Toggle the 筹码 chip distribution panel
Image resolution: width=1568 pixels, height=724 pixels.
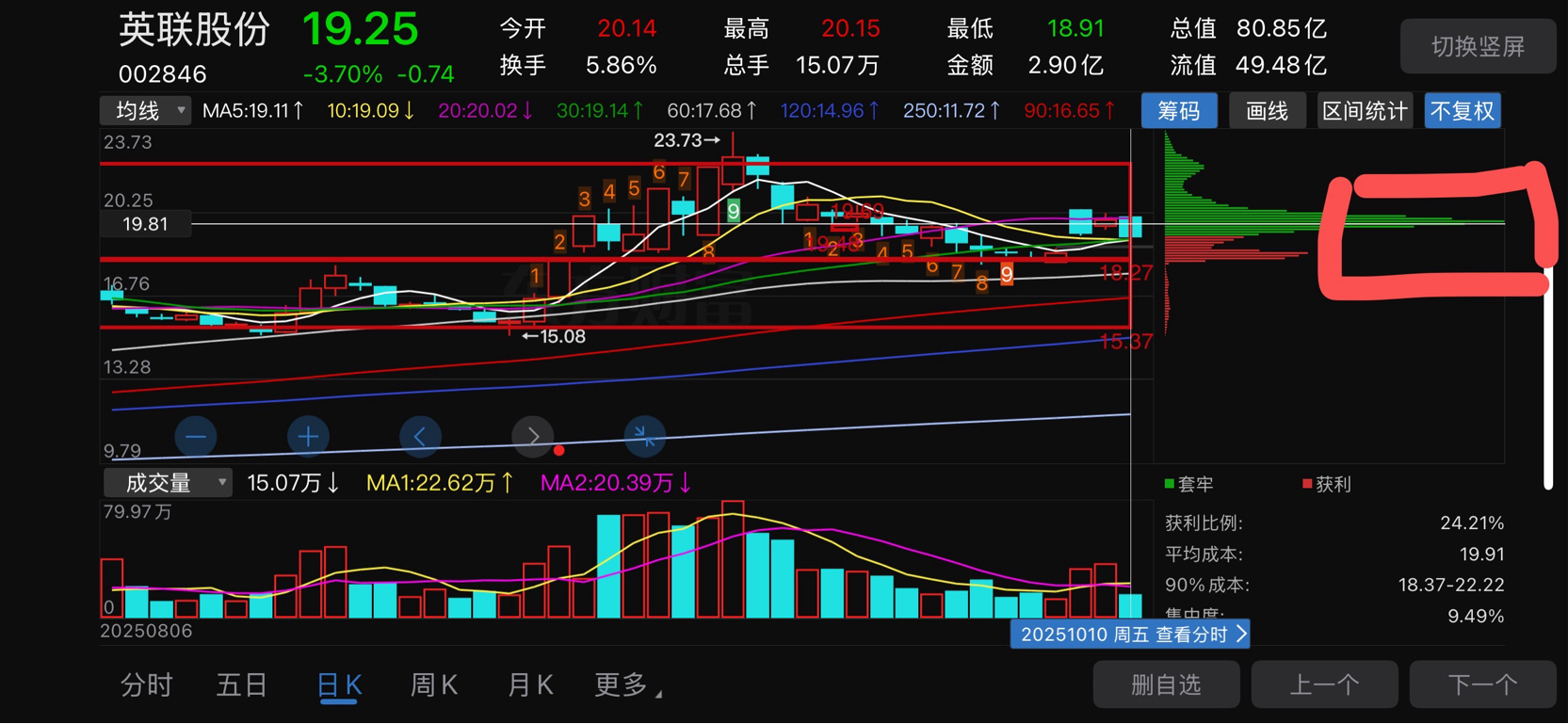pos(1179,111)
